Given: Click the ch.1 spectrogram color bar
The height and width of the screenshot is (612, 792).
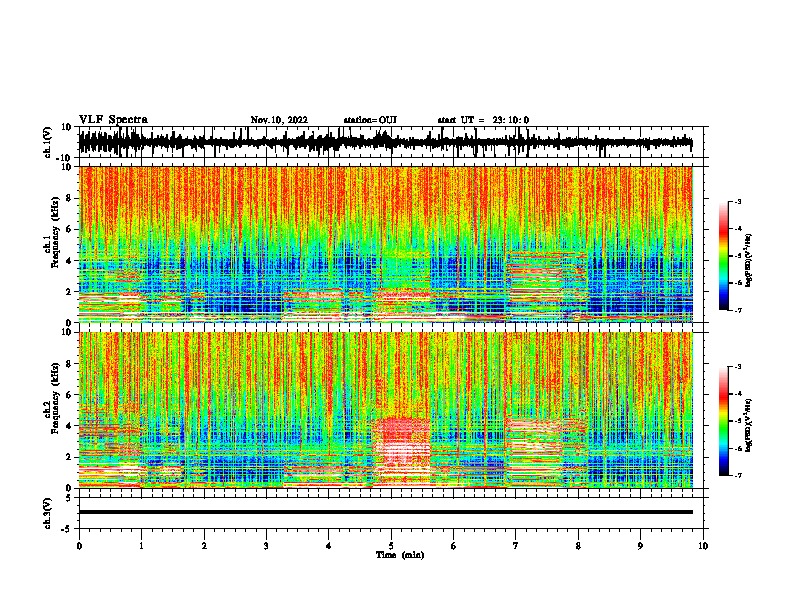Looking at the screenshot, I should 723,256.
